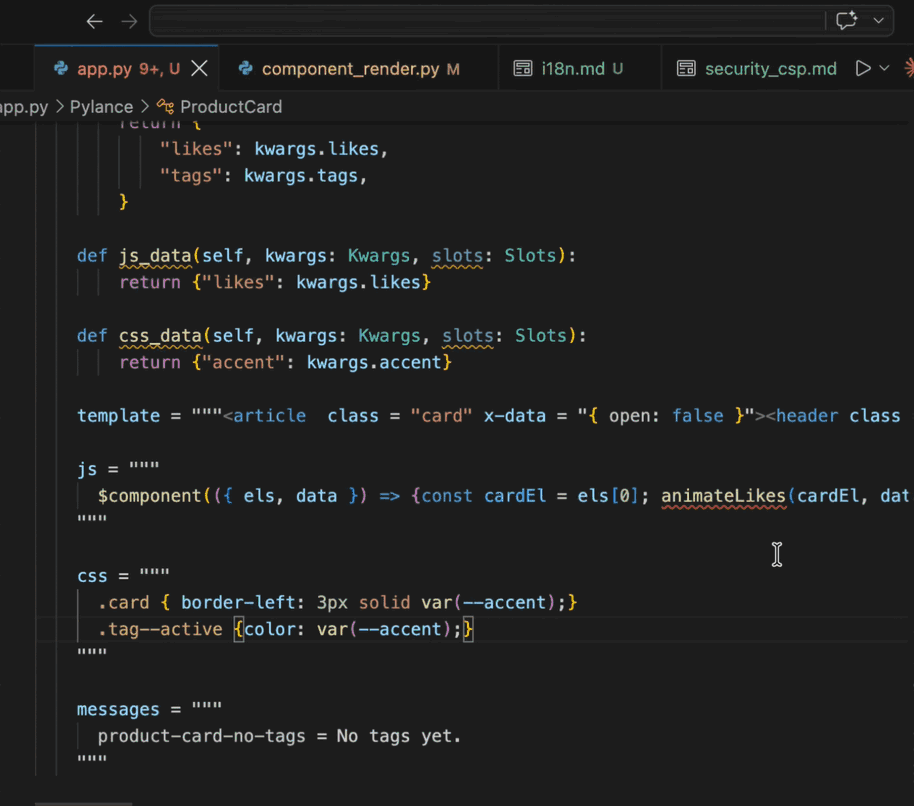Expand the chat dropdown chevron
Image resolution: width=914 pixels, height=806 pixels.
(878, 20)
